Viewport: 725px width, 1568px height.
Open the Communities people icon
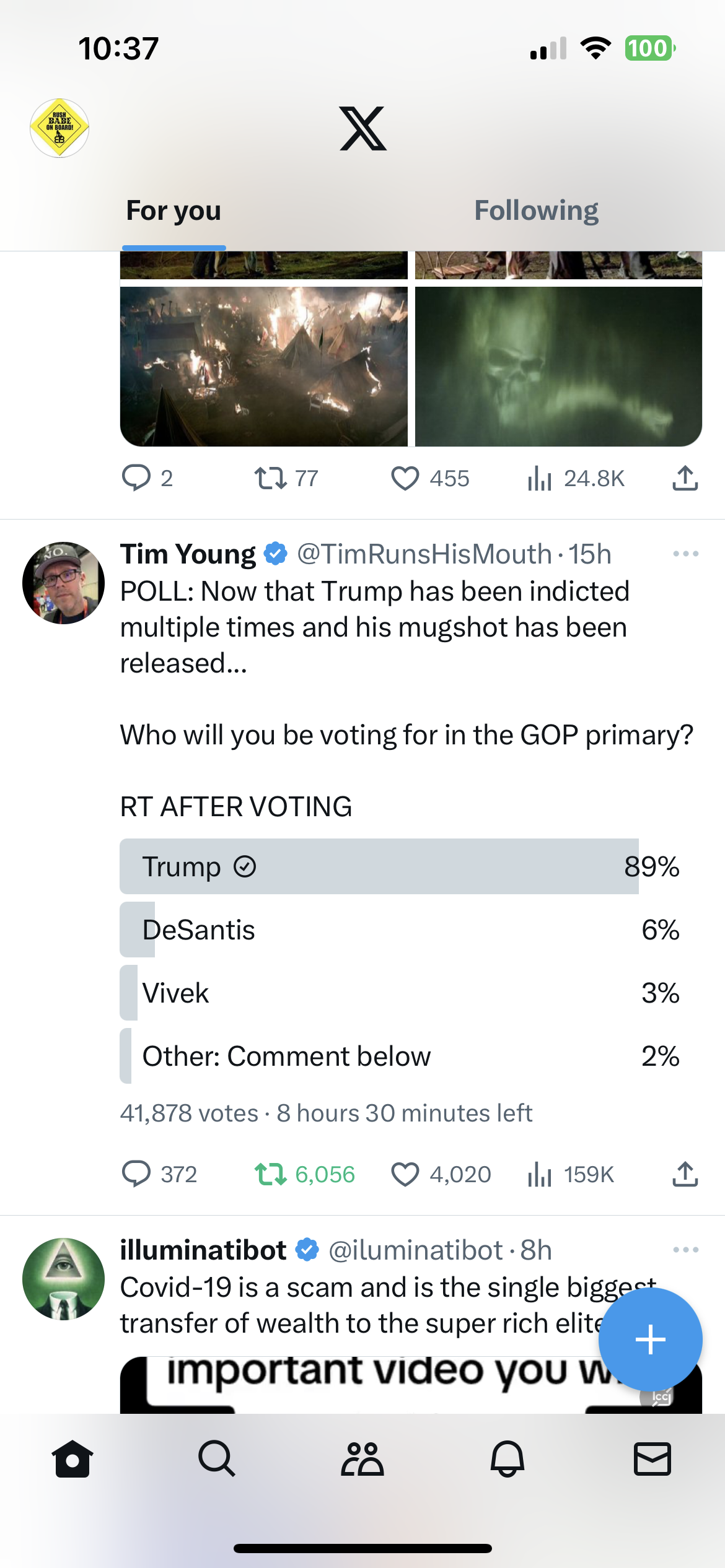(x=362, y=1459)
